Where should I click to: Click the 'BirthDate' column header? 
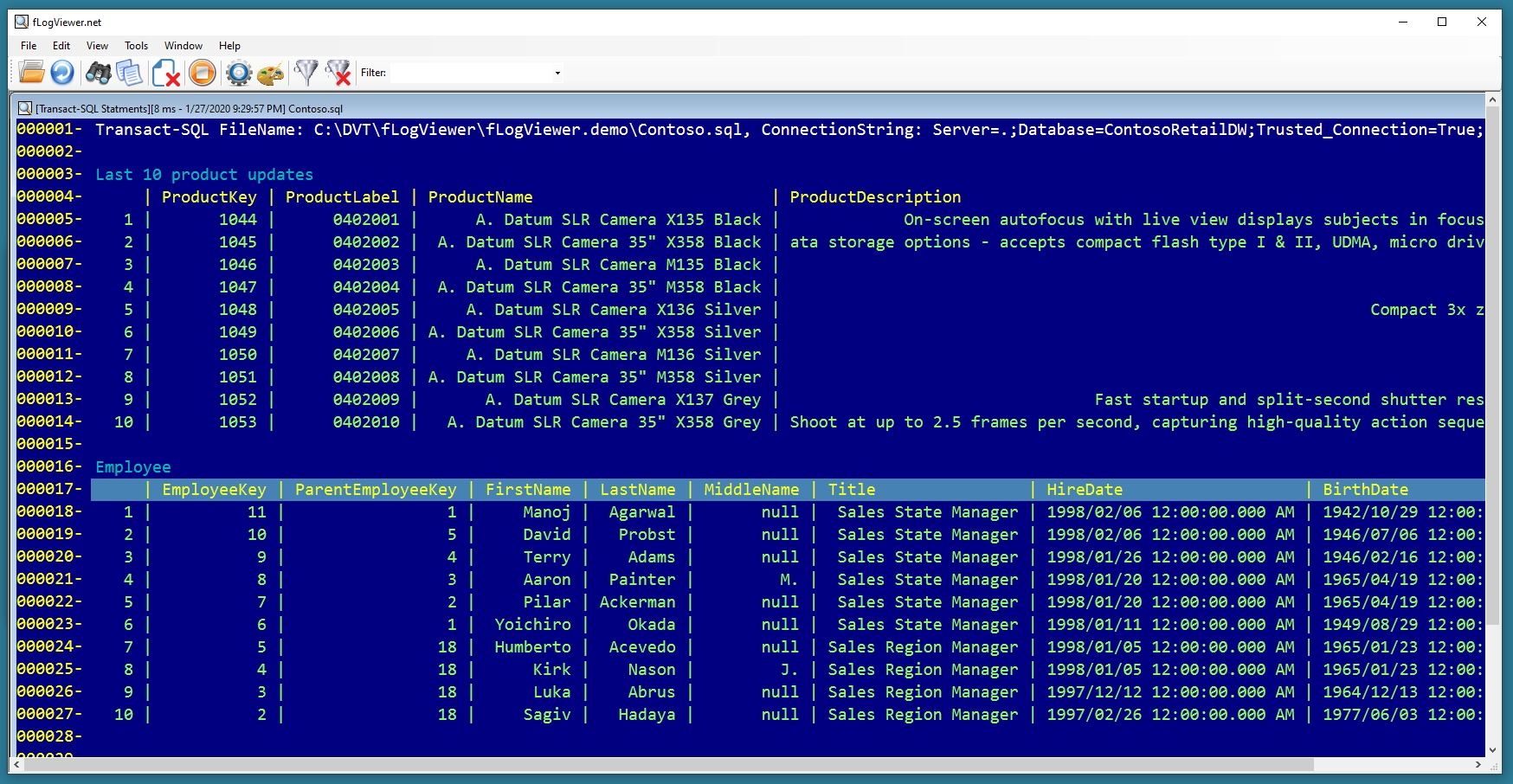pyautogui.click(x=1365, y=490)
